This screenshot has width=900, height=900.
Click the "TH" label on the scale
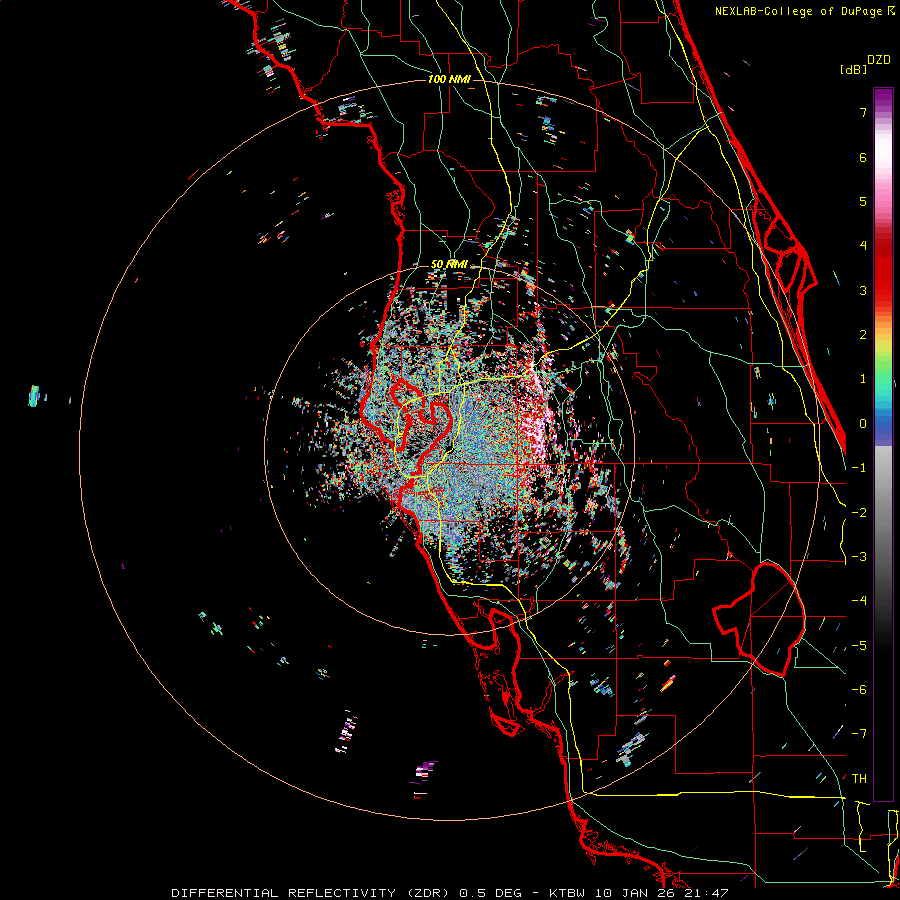(859, 779)
